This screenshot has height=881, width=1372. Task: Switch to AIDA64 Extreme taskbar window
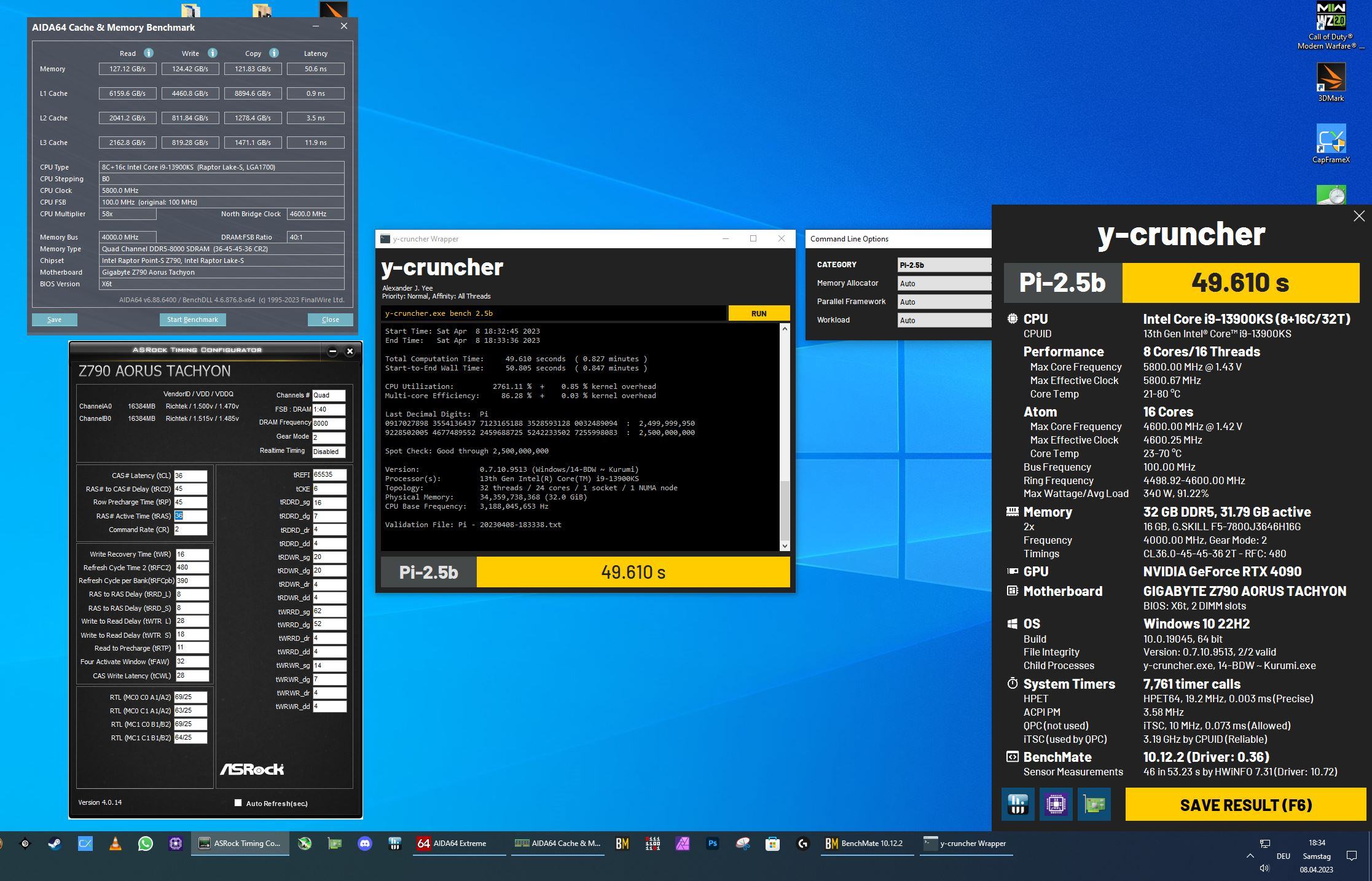(x=458, y=844)
